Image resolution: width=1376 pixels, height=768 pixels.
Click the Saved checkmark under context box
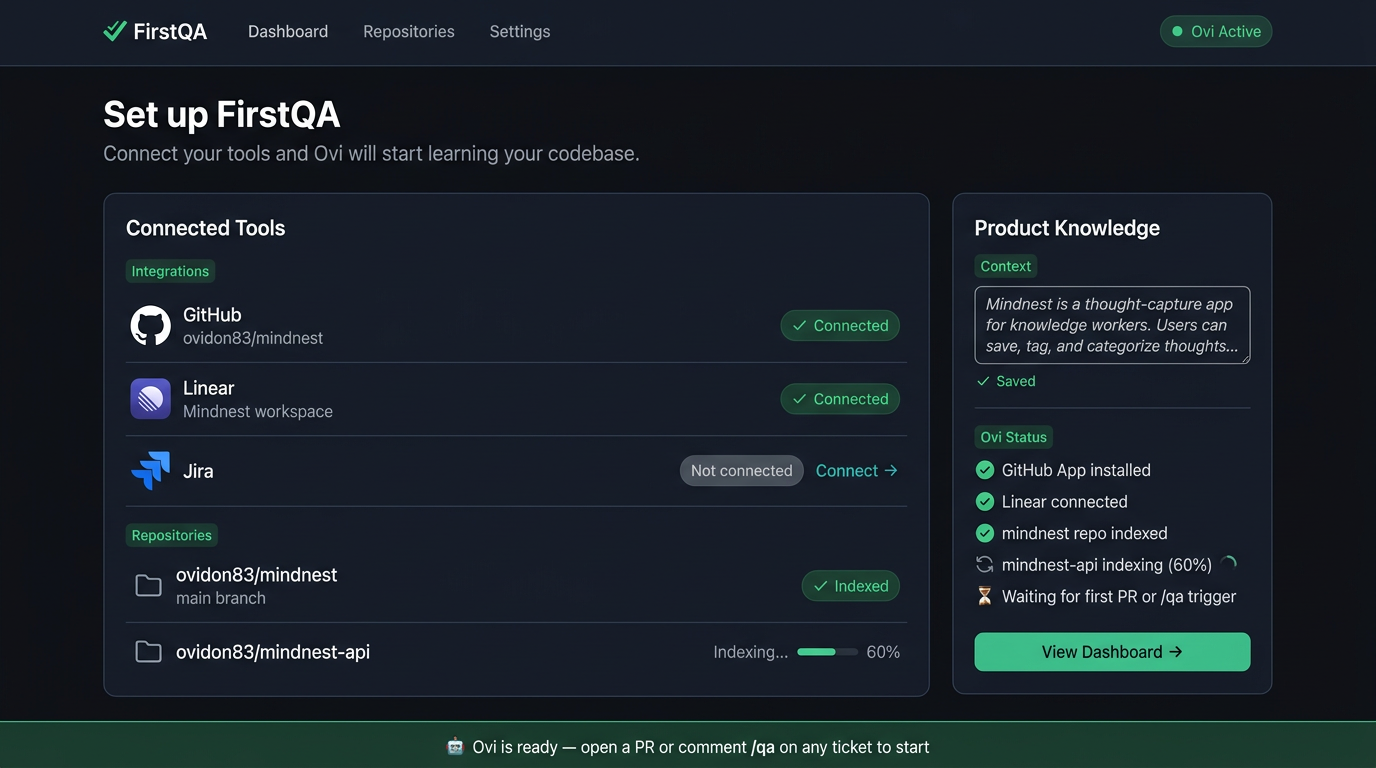coord(983,381)
